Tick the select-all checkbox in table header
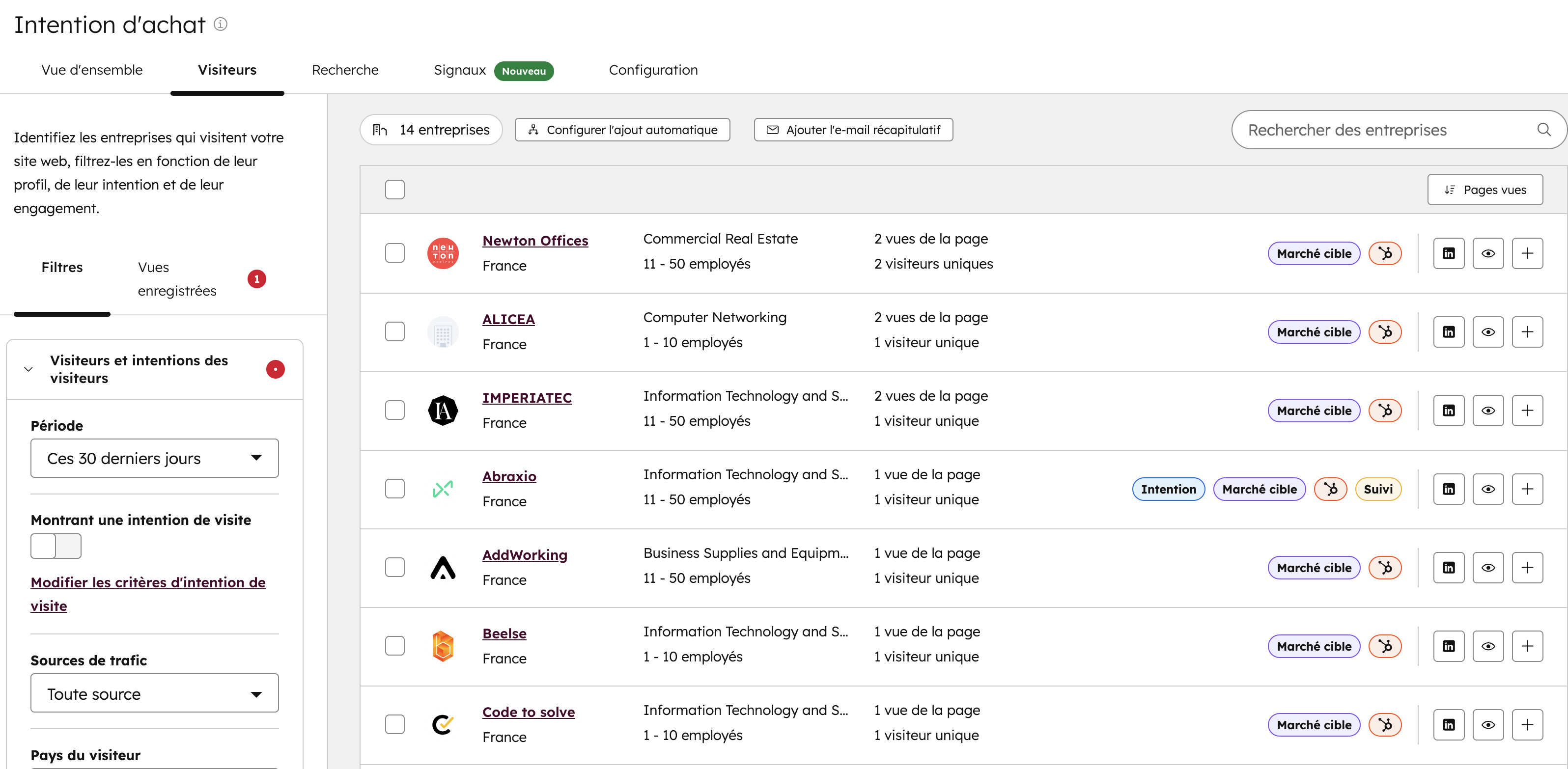This screenshot has height=769, width=1568. click(x=394, y=189)
